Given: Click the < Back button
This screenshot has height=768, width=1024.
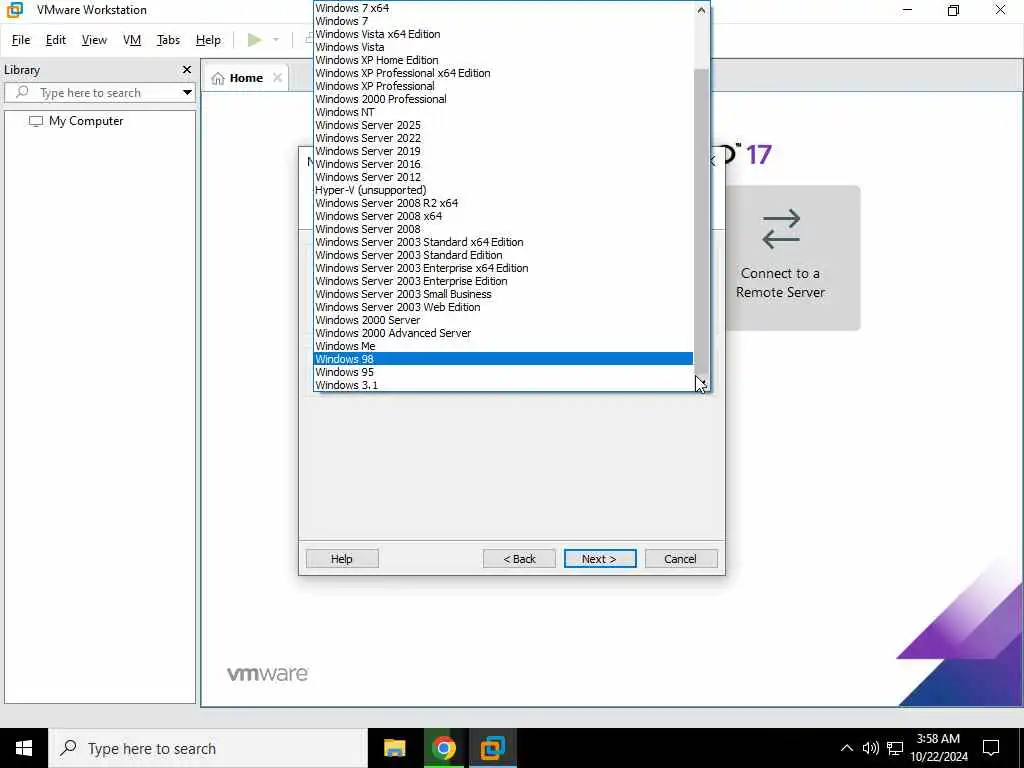Looking at the screenshot, I should click(x=519, y=558).
